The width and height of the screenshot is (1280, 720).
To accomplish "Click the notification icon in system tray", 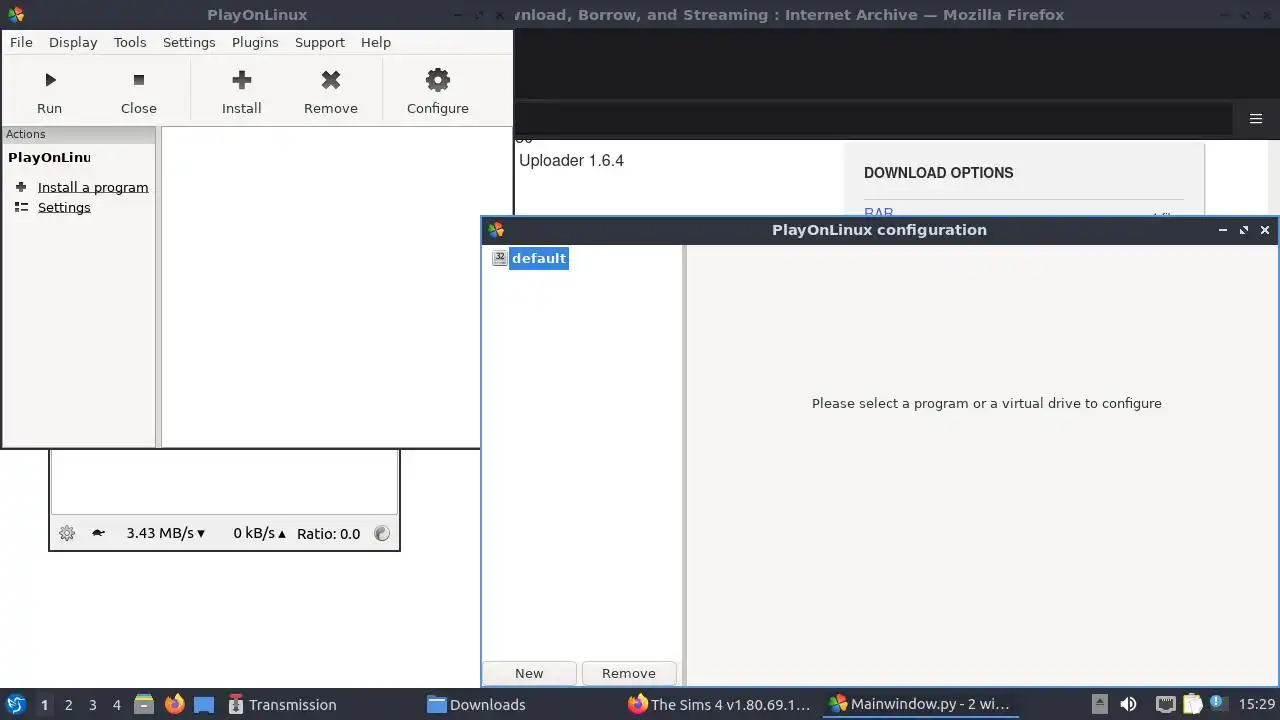I will pyautogui.click(x=1217, y=704).
